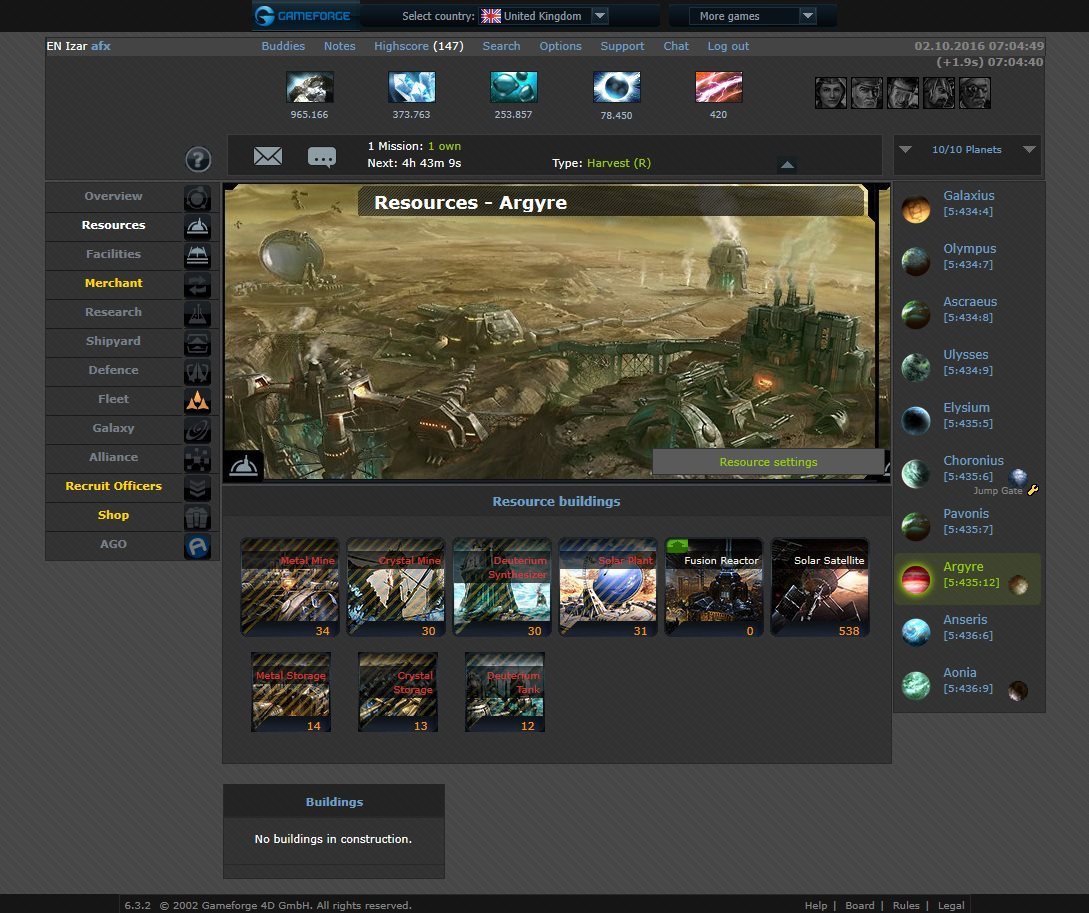Screen dimensions: 1089x913
Task: Open the Board footer link
Action: [860, 905]
